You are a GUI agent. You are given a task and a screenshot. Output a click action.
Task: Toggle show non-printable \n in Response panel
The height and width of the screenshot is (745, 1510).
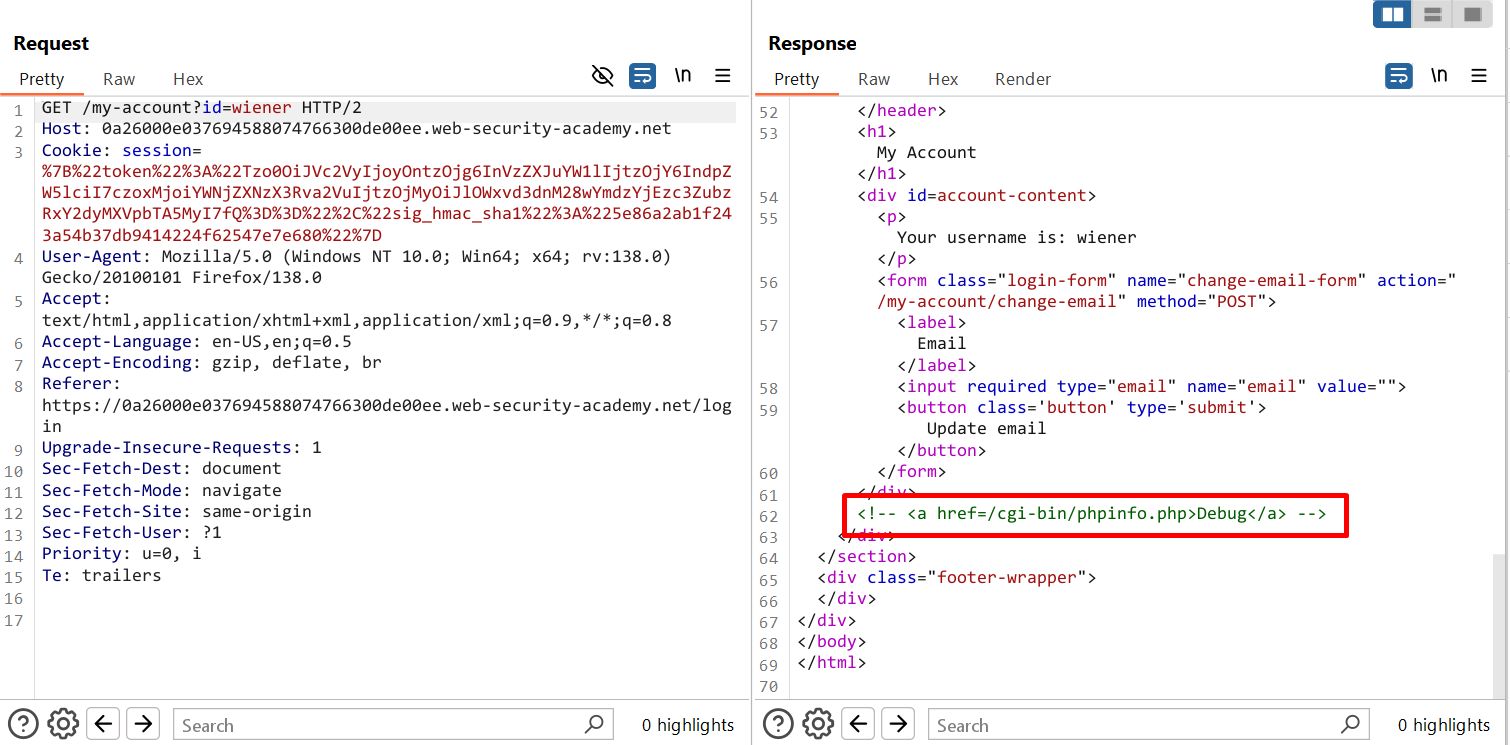(1439, 76)
